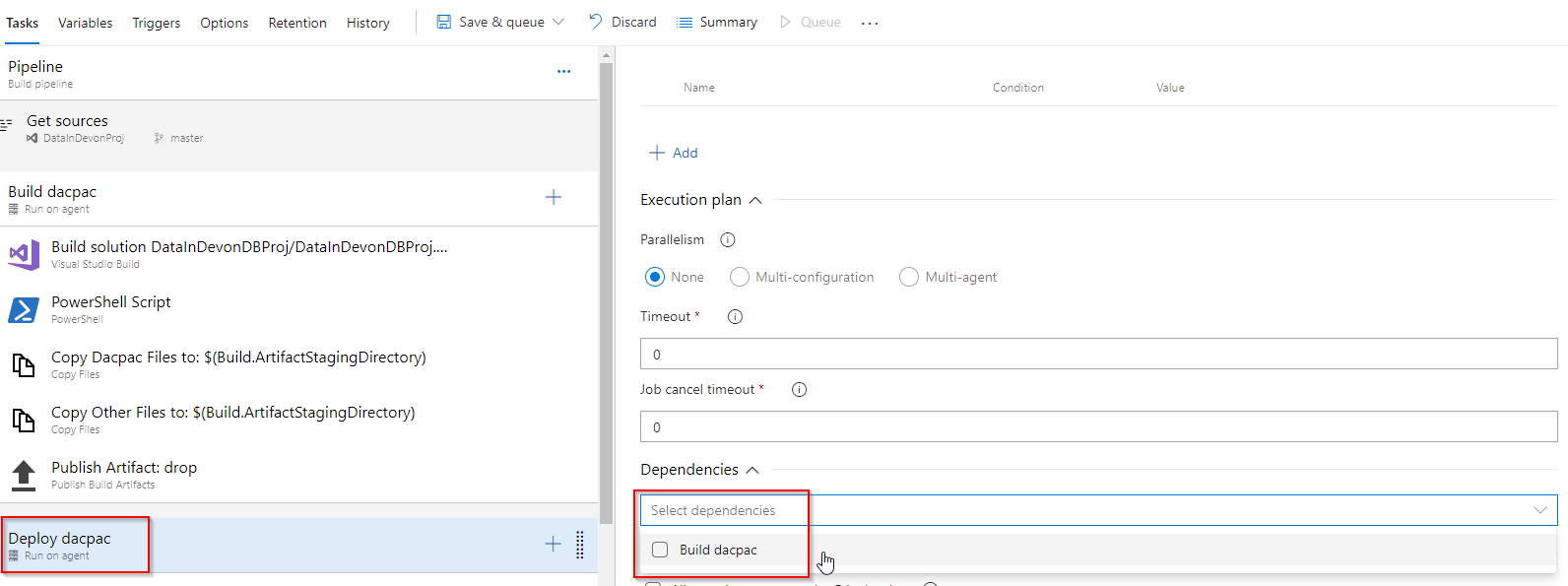This screenshot has height=586, width=1568.
Task: Add a task to Deploy dacpac job
Action: coord(554,545)
